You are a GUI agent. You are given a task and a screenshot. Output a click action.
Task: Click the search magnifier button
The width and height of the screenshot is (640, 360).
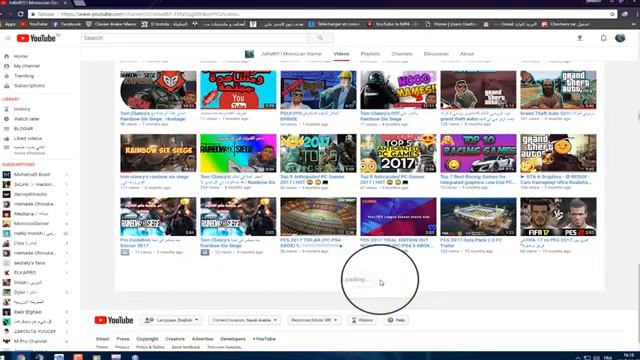tap(320, 38)
